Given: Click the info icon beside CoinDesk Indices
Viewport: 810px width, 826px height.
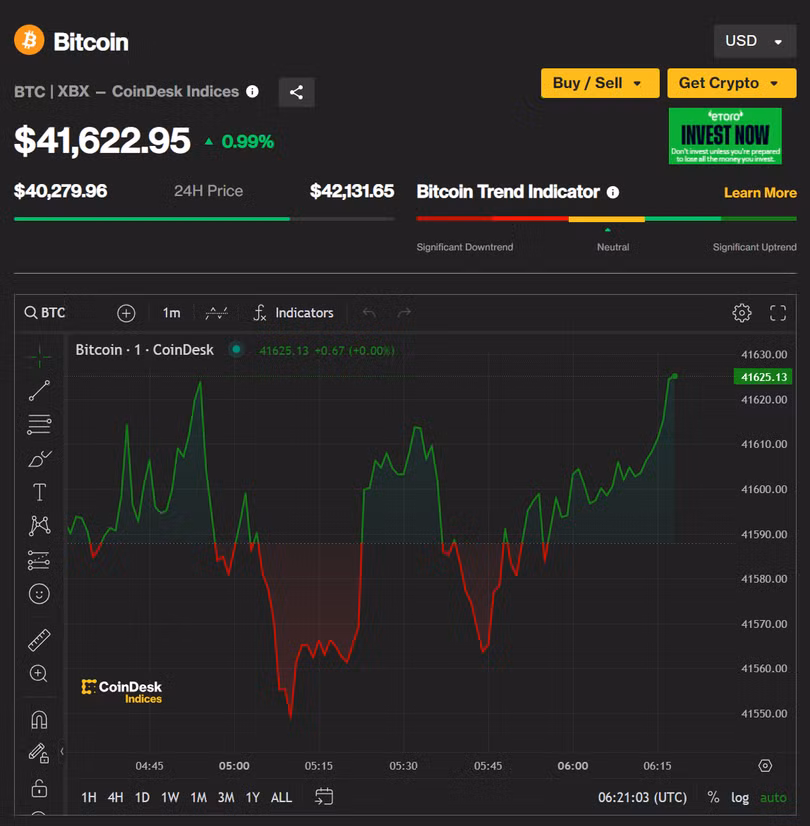Looking at the screenshot, I should [252, 92].
